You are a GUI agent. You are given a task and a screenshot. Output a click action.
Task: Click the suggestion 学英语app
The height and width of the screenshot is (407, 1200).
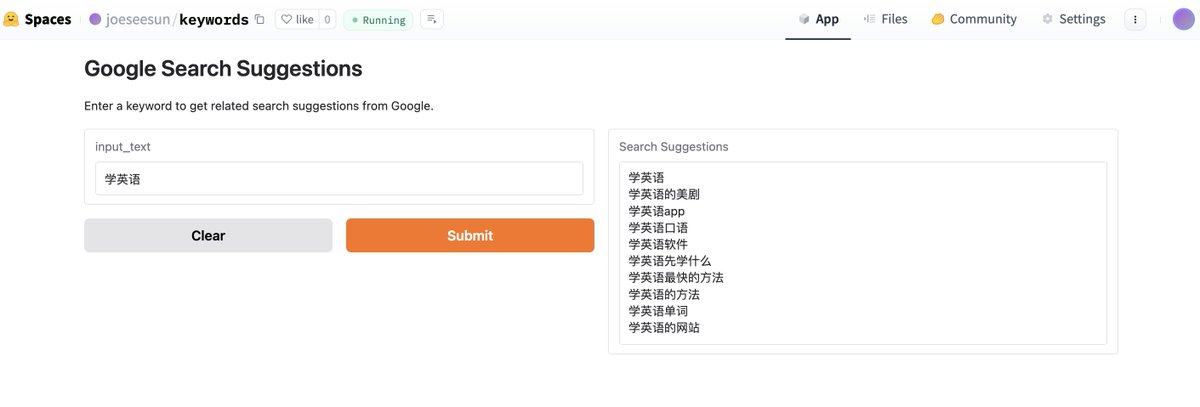click(656, 211)
